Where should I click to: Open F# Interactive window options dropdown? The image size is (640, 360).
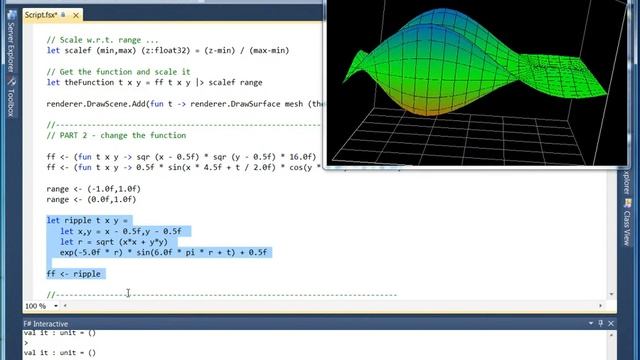coord(591,323)
